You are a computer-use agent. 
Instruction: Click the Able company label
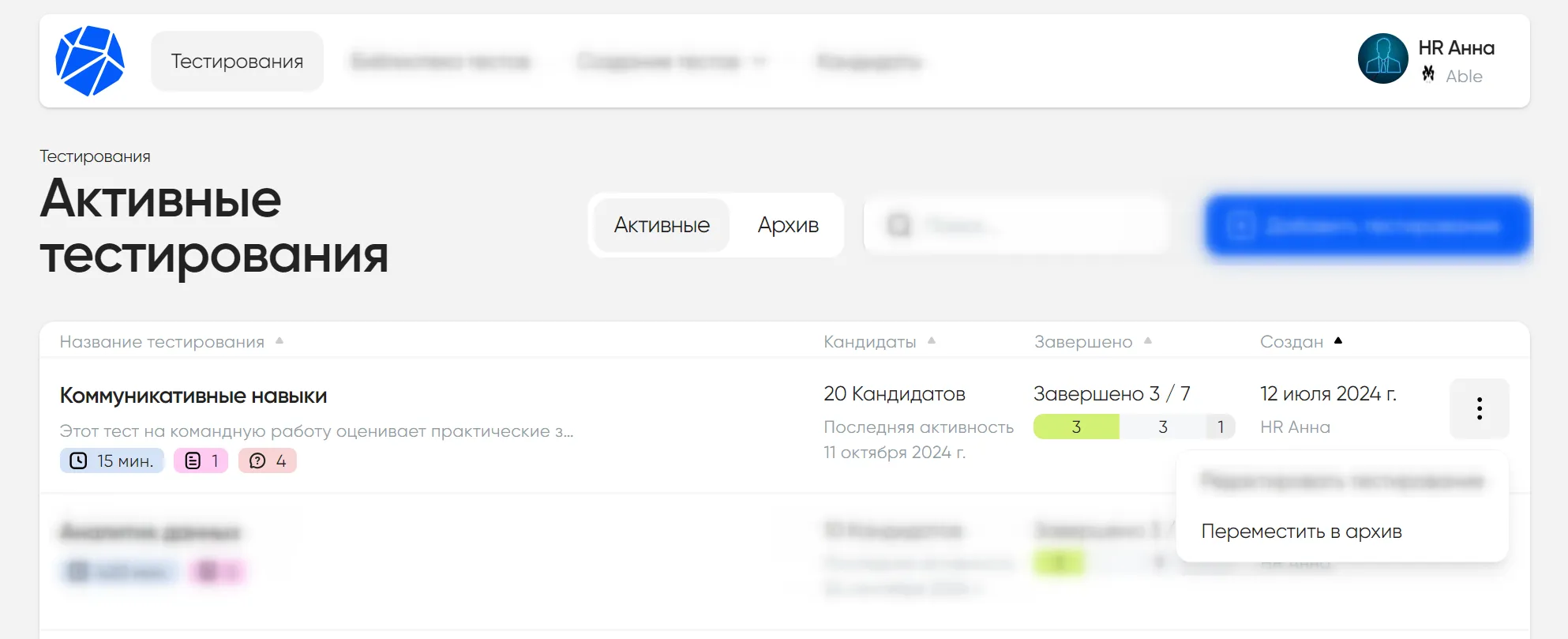(x=1464, y=77)
